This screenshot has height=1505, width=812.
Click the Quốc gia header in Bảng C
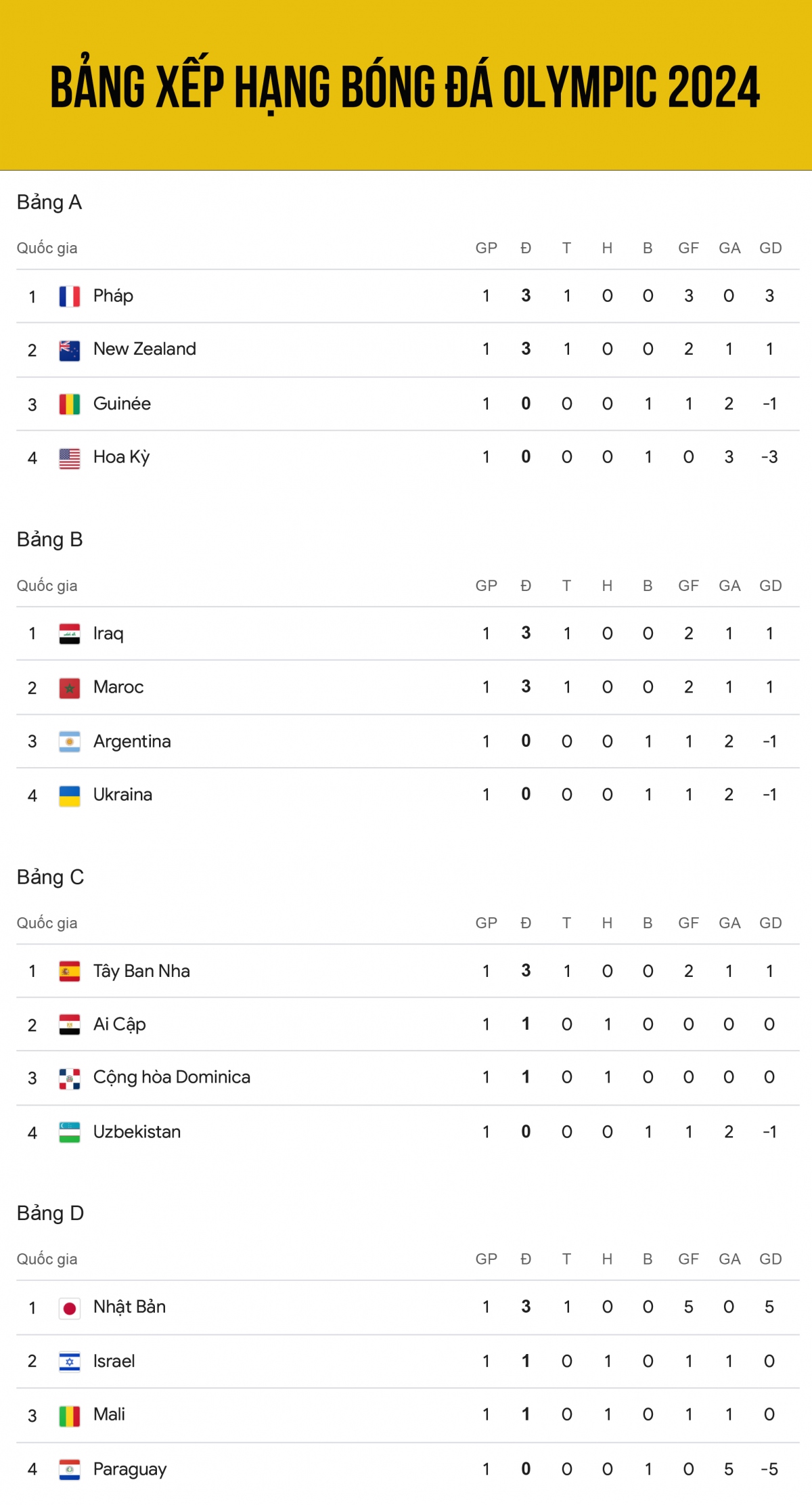[x=47, y=923]
